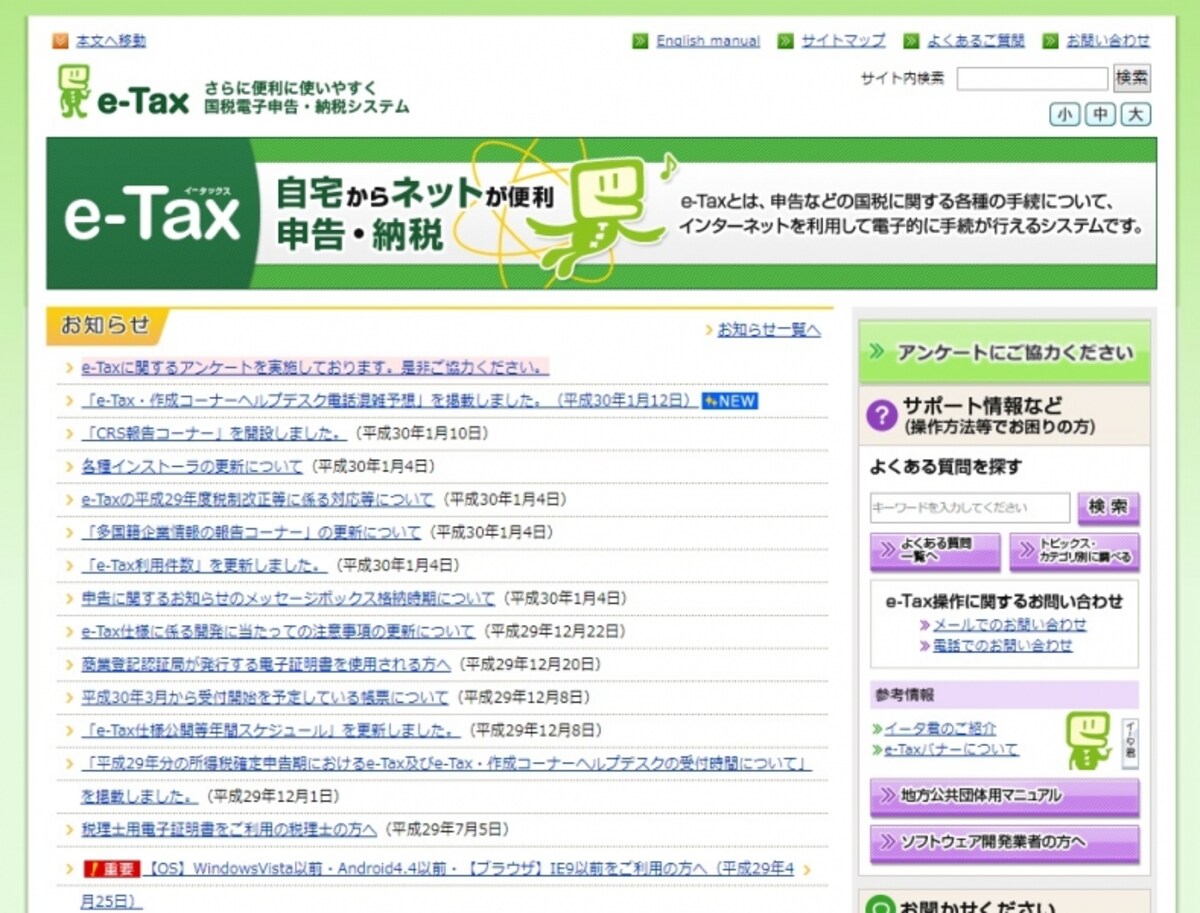Click the red 重要 important badge
The width and height of the screenshot is (1200, 913).
(x=112, y=869)
